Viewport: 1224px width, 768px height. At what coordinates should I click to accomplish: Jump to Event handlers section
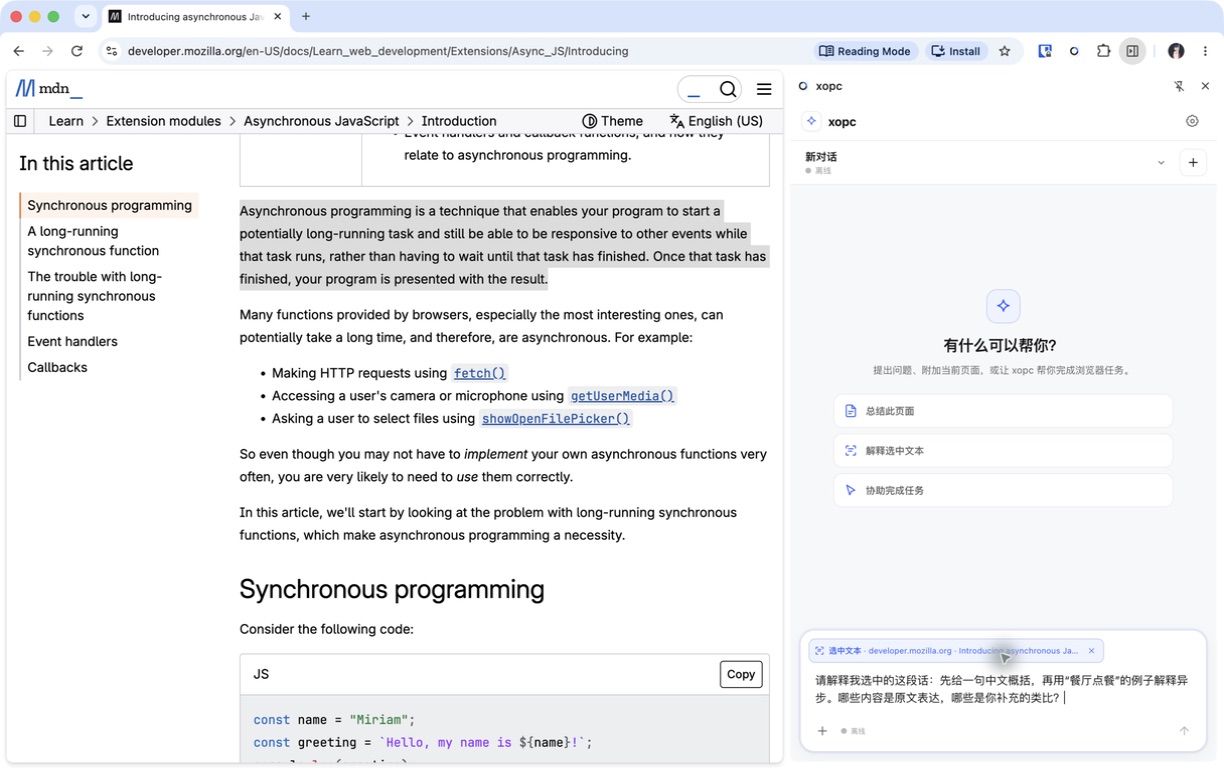tap(72, 341)
